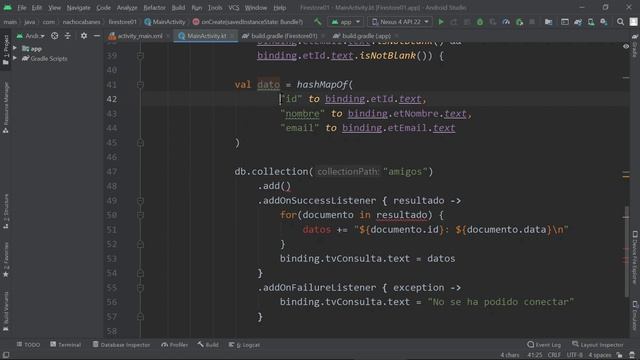Open the Refactor menu

pos(154,8)
